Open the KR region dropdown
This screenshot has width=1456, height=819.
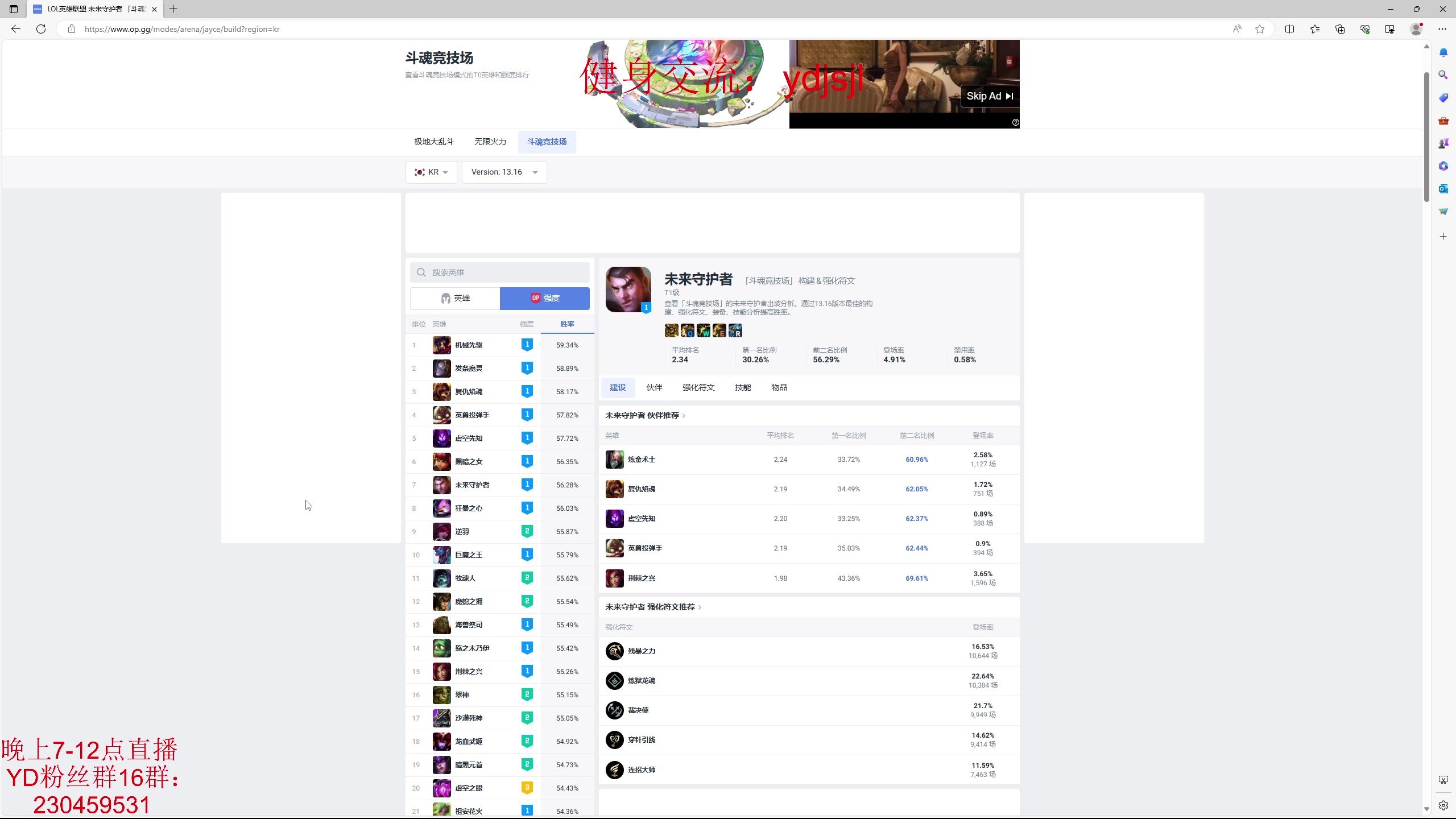click(x=431, y=172)
